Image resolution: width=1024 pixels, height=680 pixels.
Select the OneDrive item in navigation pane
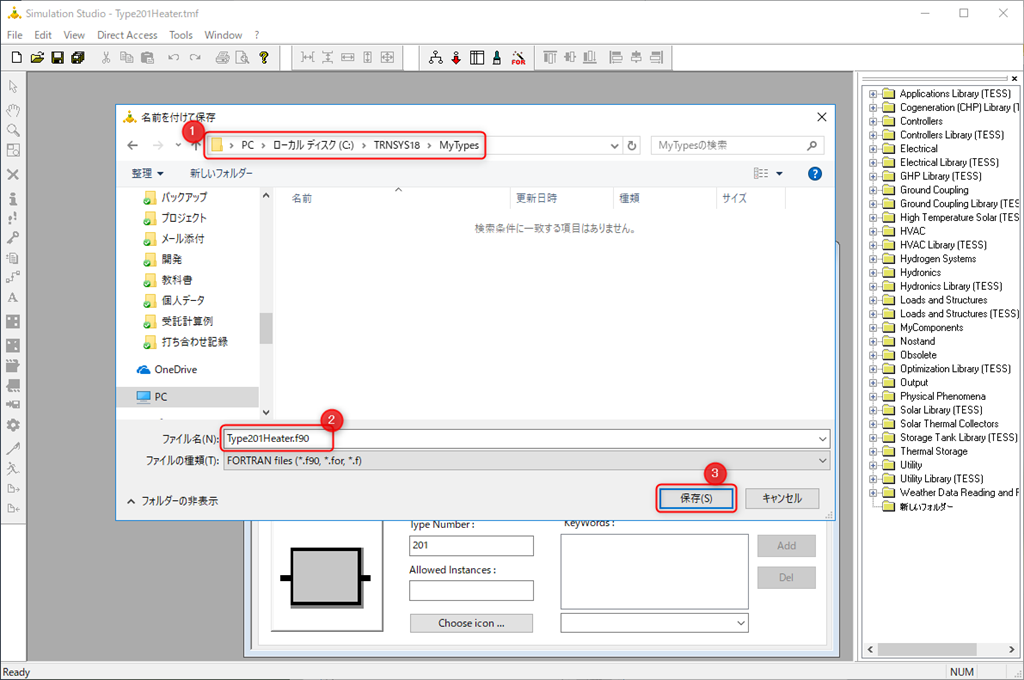point(175,369)
